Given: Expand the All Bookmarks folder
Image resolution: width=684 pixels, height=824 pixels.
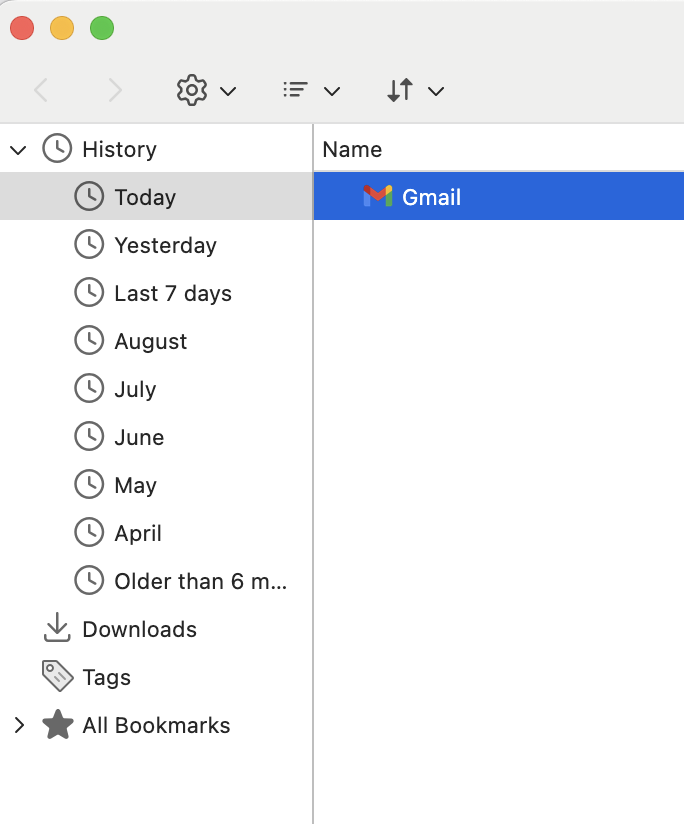Looking at the screenshot, I should (x=18, y=725).
